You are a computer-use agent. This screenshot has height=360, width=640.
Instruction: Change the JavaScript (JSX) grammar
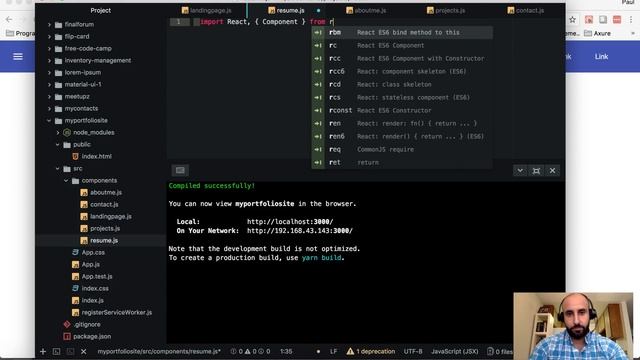click(455, 351)
